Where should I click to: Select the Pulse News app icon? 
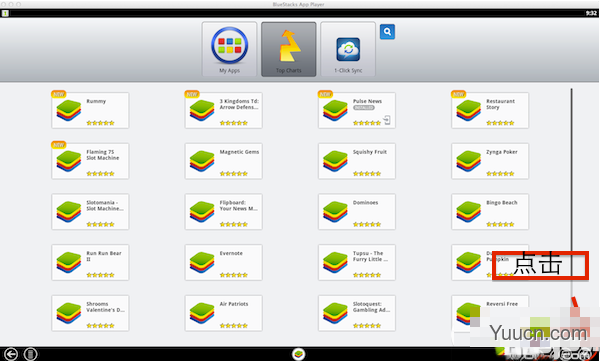tap(335, 111)
